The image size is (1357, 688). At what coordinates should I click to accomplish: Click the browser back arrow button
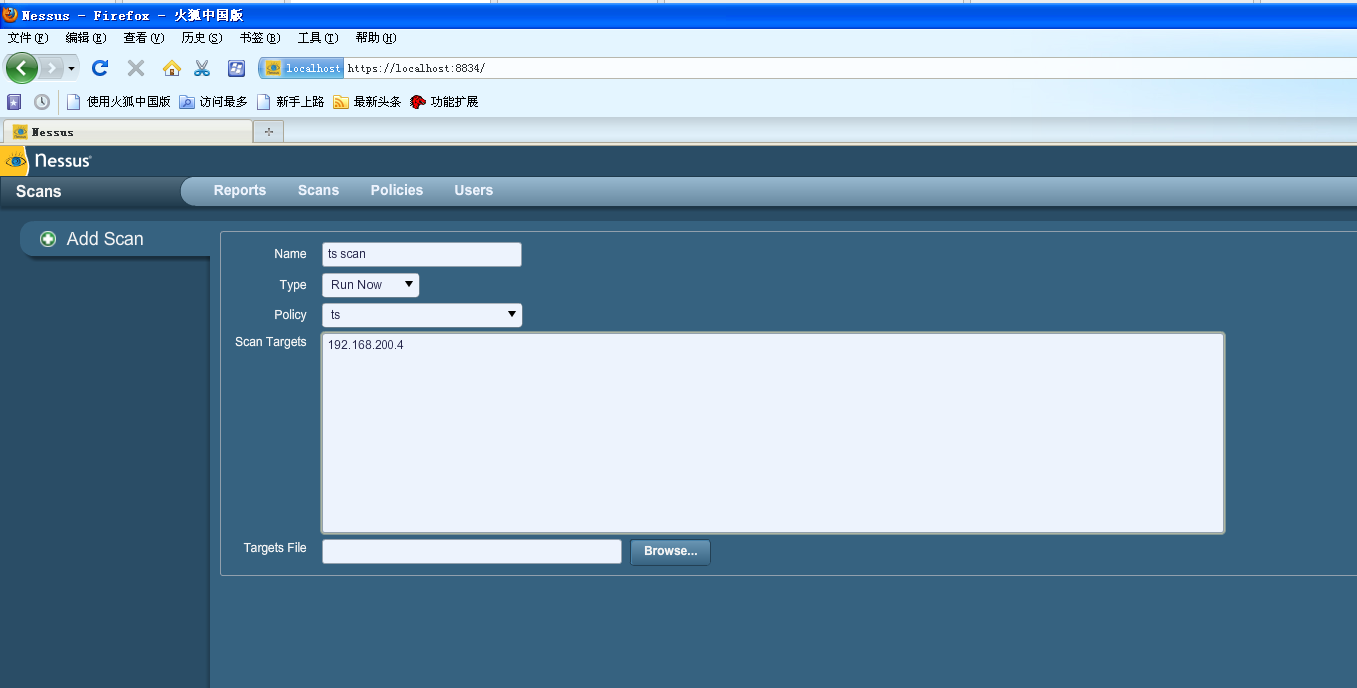(22, 68)
